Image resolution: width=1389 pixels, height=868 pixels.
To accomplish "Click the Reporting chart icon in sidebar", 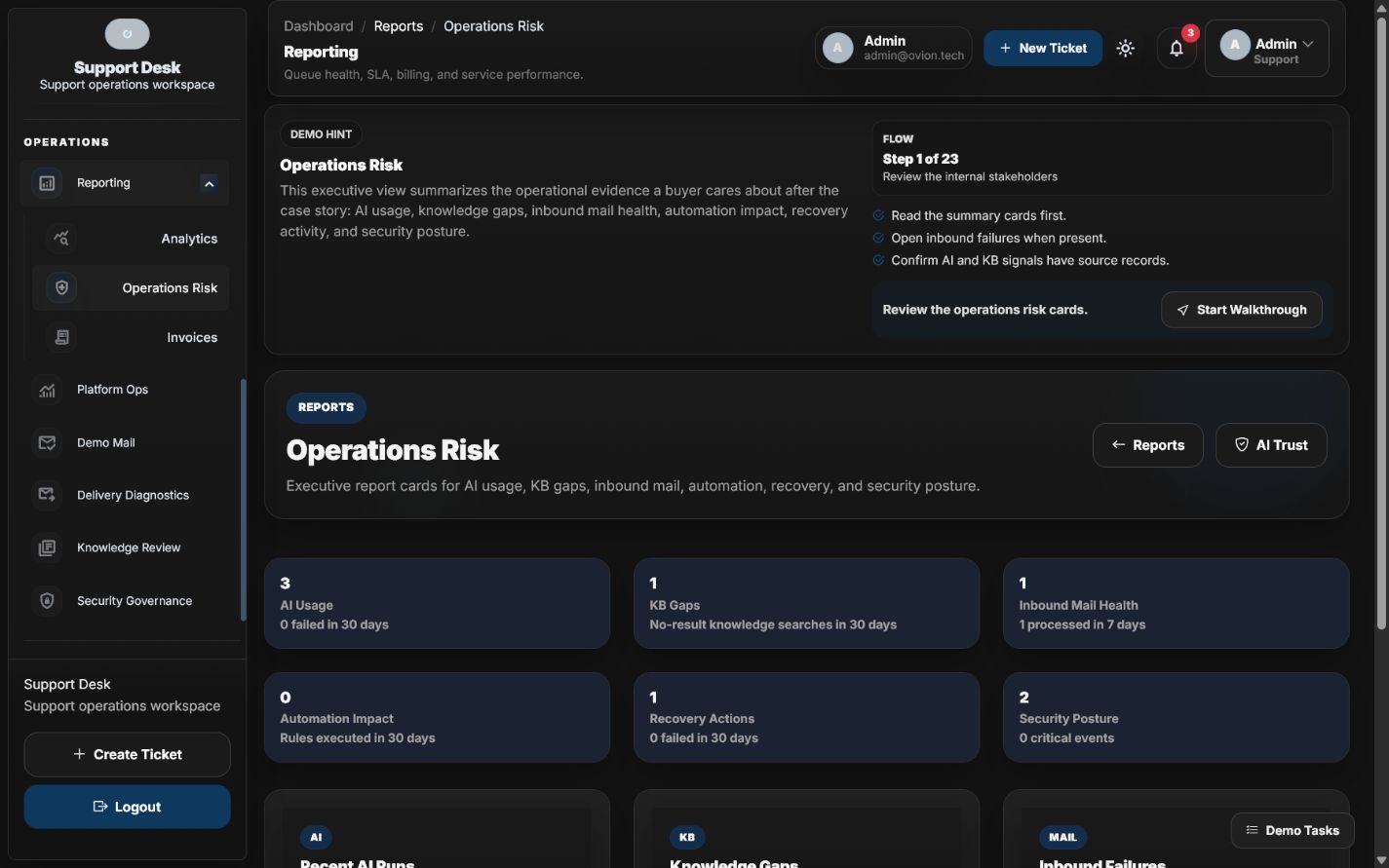I will click(x=47, y=183).
